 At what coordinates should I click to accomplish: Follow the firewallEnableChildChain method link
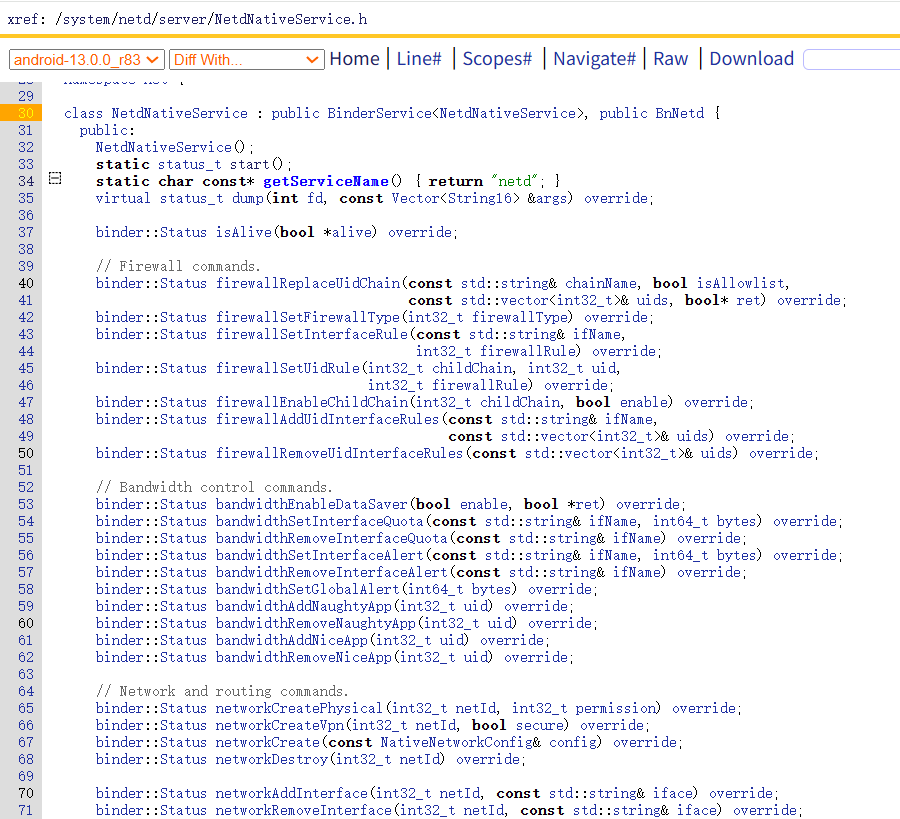tap(312, 402)
